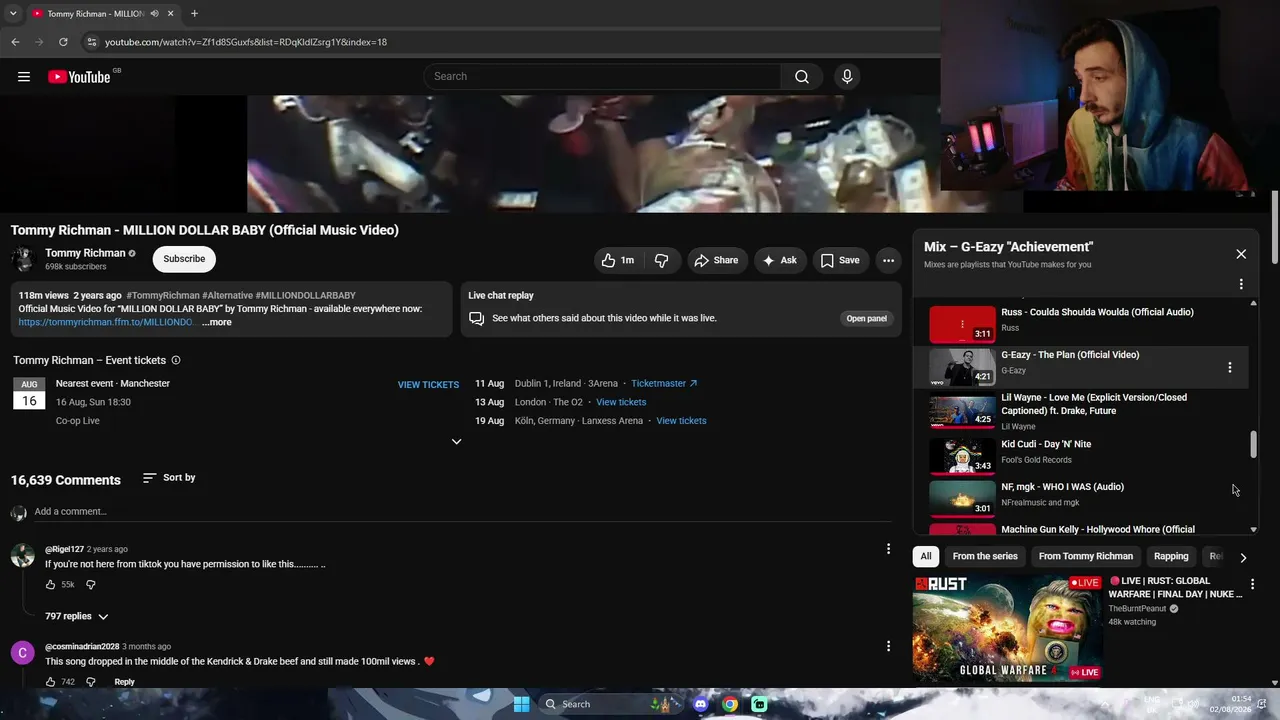
Task: Close the Tommy Richman browser tab
Action: click(x=171, y=14)
